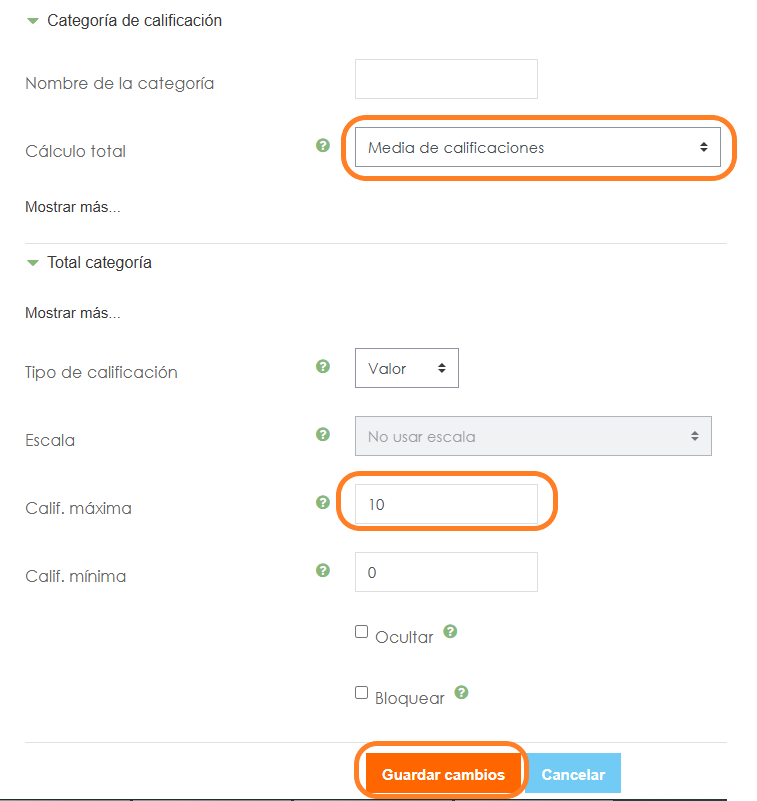
Task: Open help icon for Escala
Action: 323,434
